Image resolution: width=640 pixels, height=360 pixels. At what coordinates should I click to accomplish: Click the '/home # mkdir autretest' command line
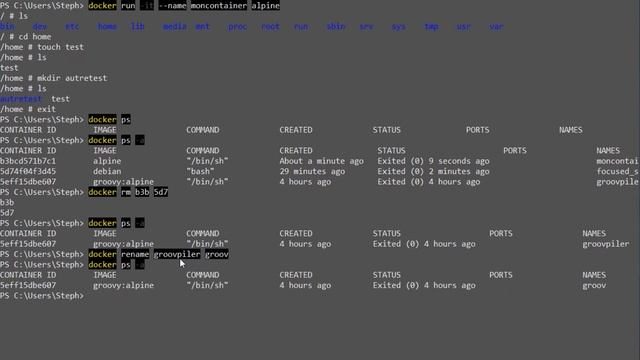point(53,78)
